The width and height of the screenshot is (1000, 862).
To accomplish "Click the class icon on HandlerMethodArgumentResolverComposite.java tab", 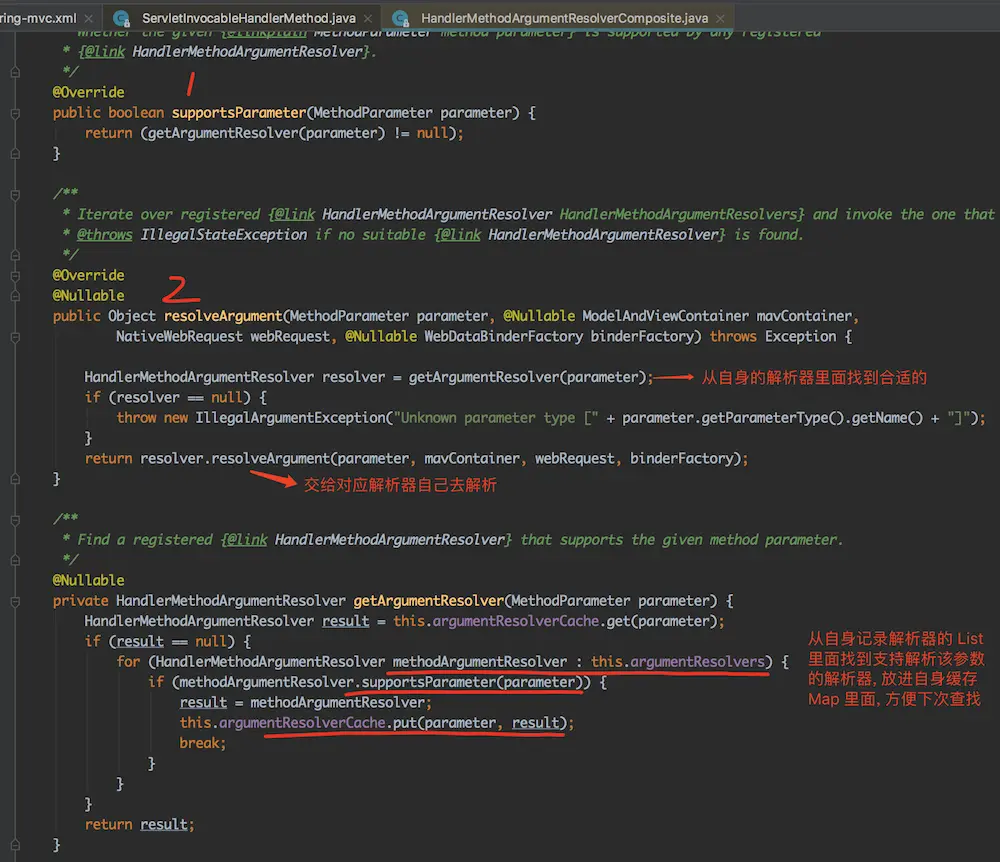I will pyautogui.click(x=401, y=18).
